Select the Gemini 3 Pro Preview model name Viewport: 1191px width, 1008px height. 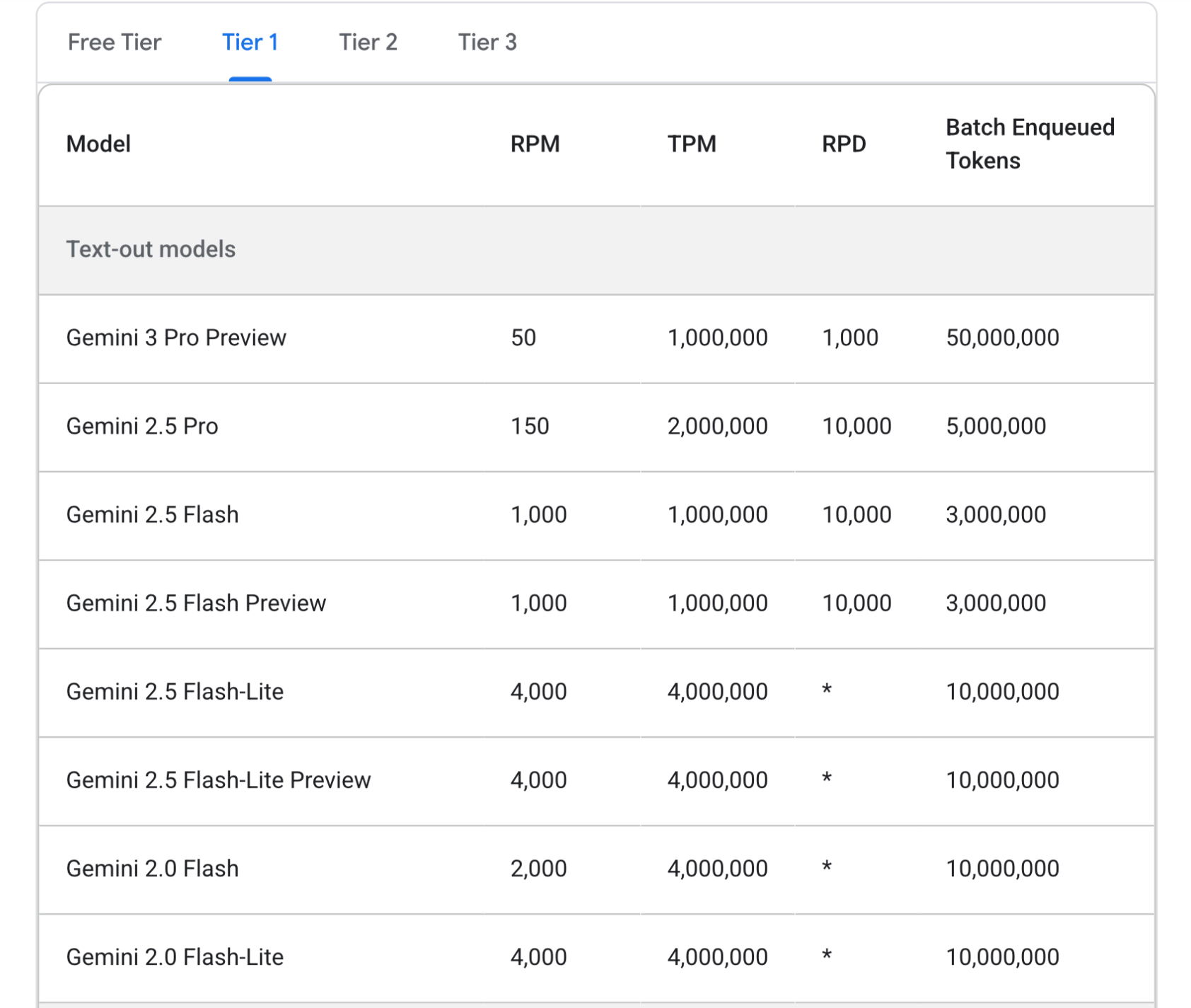[176, 338]
